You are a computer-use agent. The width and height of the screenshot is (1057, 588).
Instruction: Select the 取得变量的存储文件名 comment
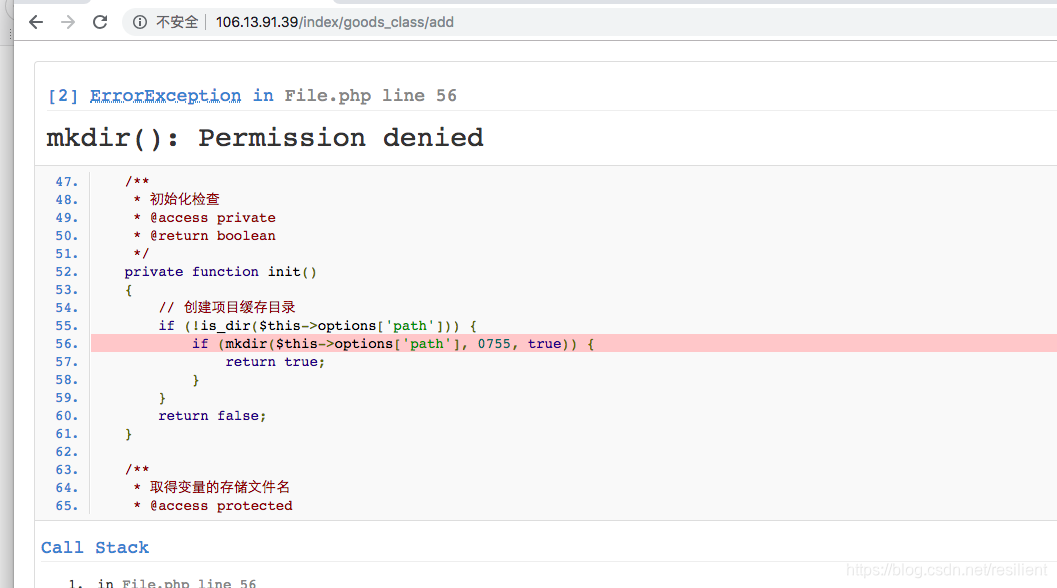point(219,488)
